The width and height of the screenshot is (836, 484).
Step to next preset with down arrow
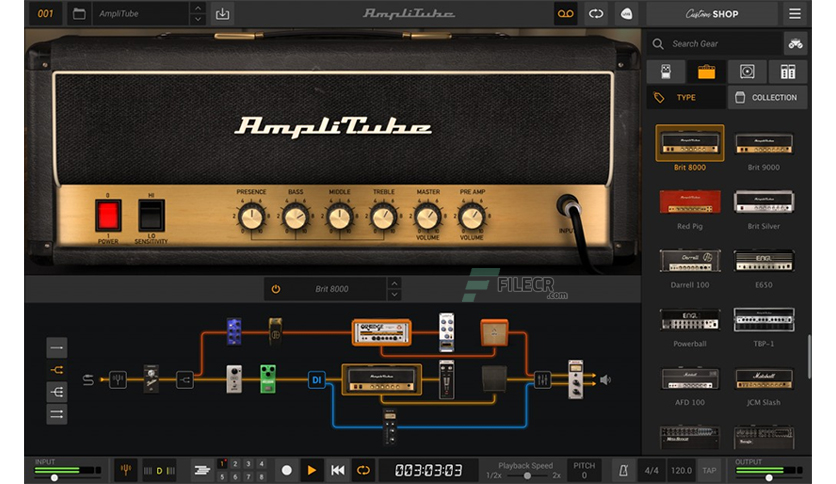pyautogui.click(x=198, y=19)
